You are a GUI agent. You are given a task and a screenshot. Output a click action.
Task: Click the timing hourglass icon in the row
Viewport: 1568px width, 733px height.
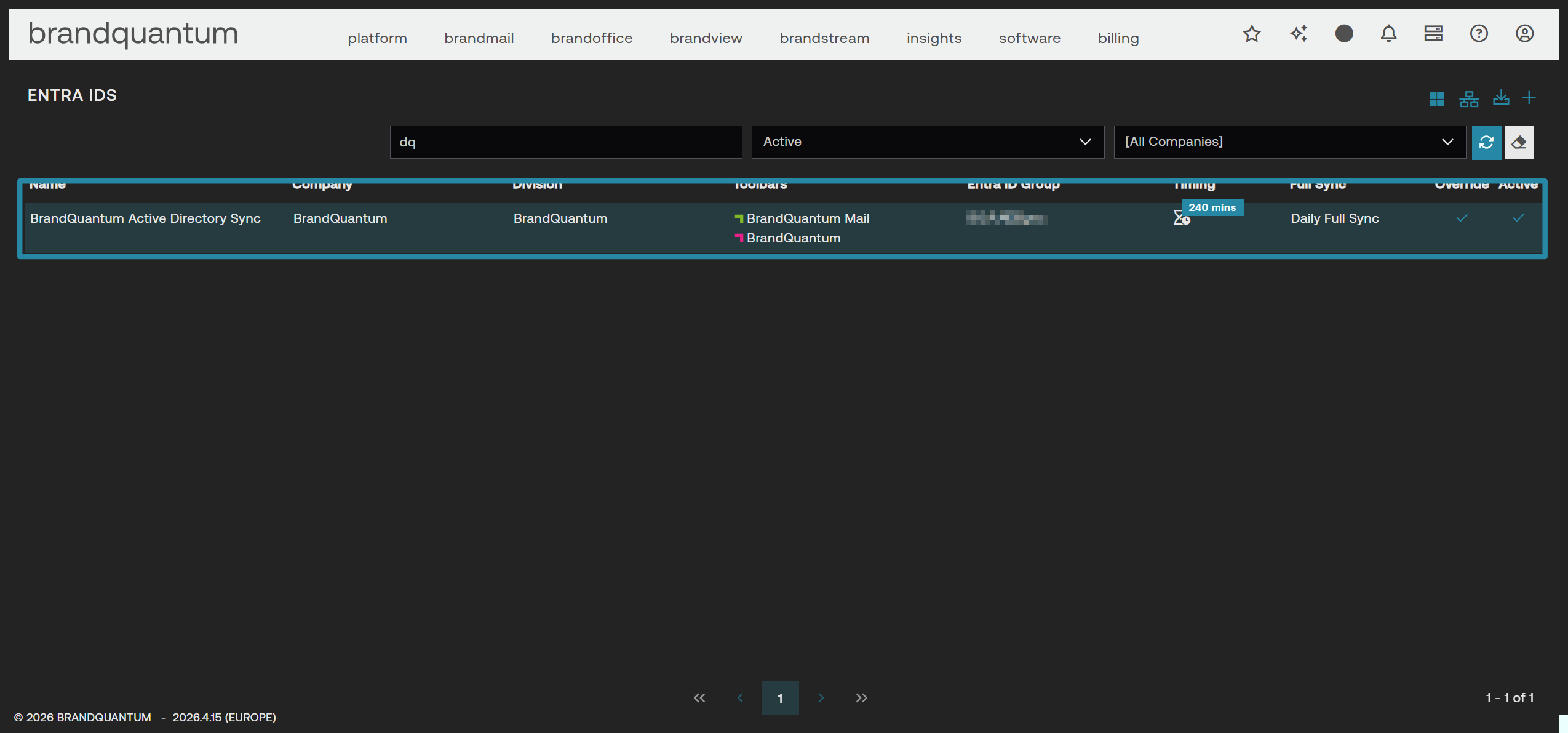click(x=1180, y=218)
